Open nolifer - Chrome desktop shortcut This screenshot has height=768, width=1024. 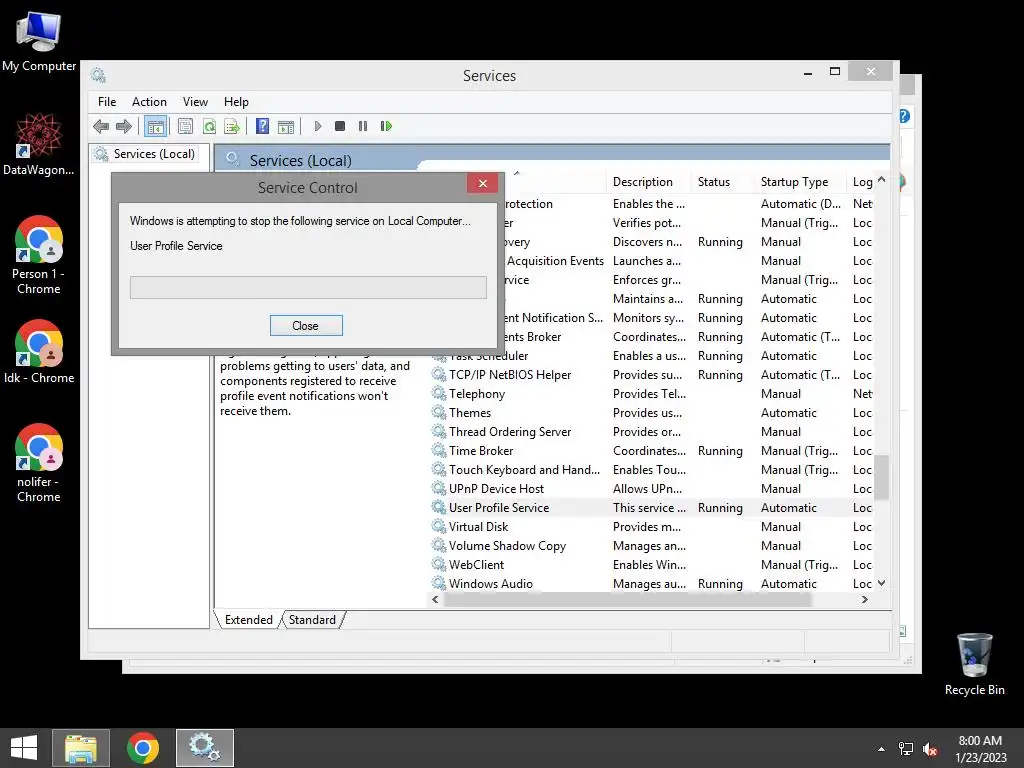point(39,463)
